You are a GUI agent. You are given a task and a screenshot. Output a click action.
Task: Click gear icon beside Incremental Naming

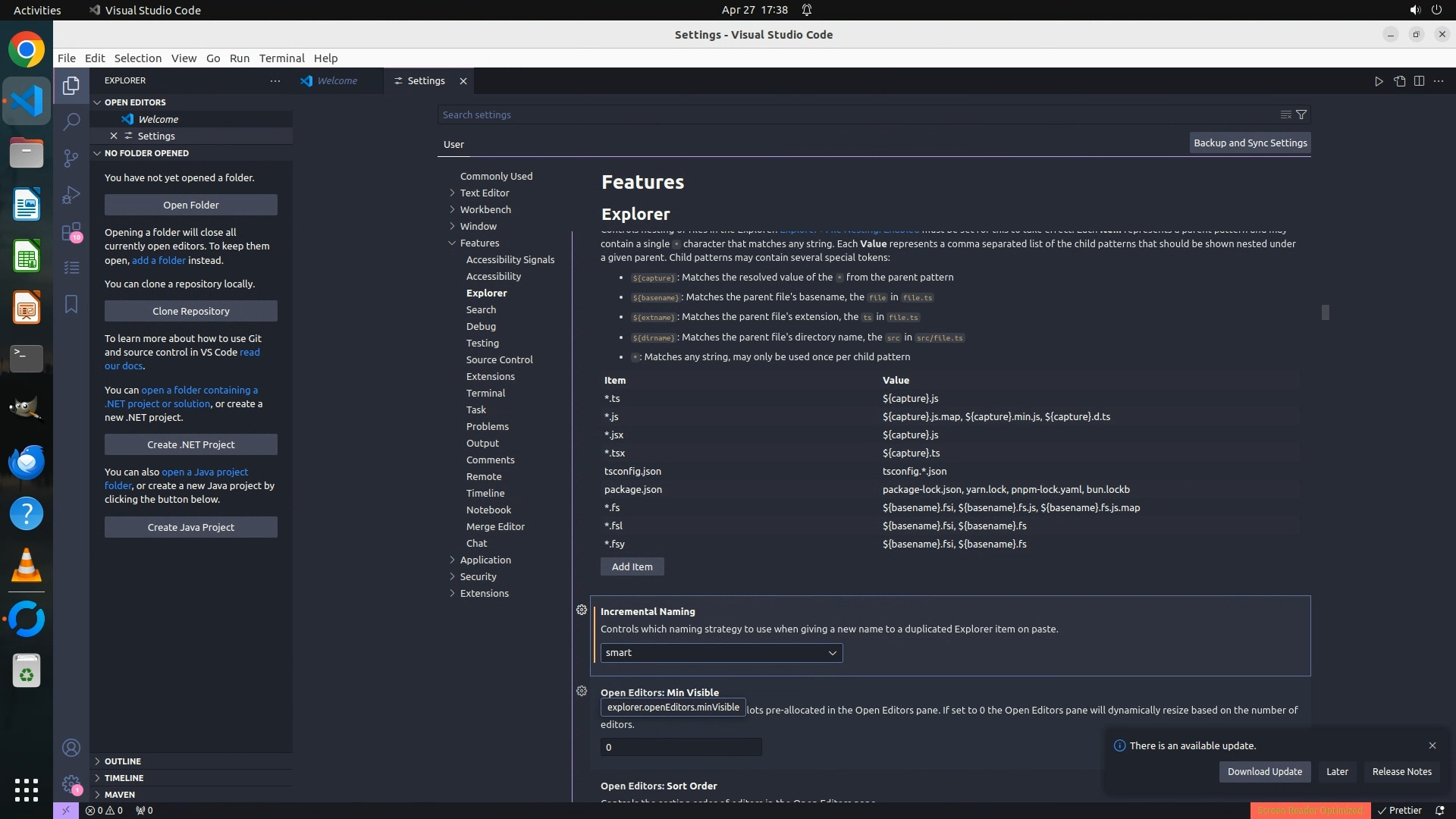tap(582, 610)
